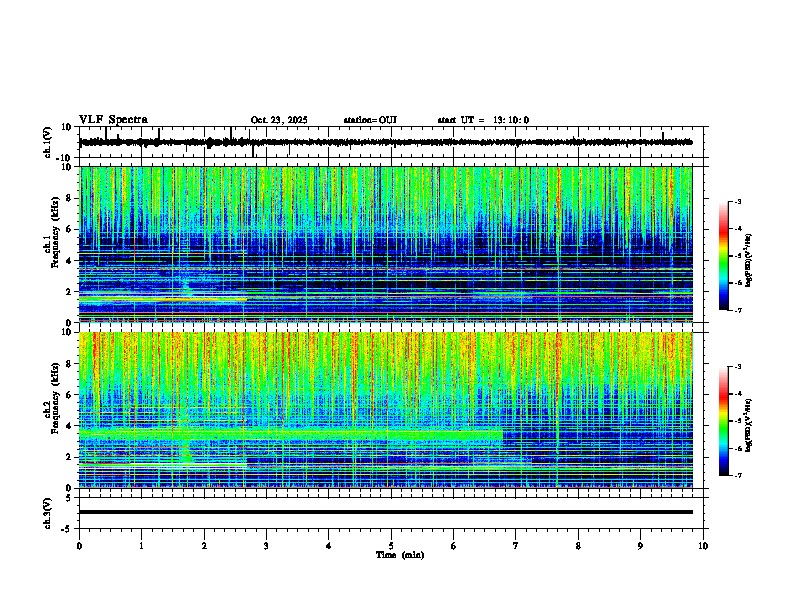Click the "VLF Spectra" plot title
The width and height of the screenshot is (792, 612).
click(113, 120)
